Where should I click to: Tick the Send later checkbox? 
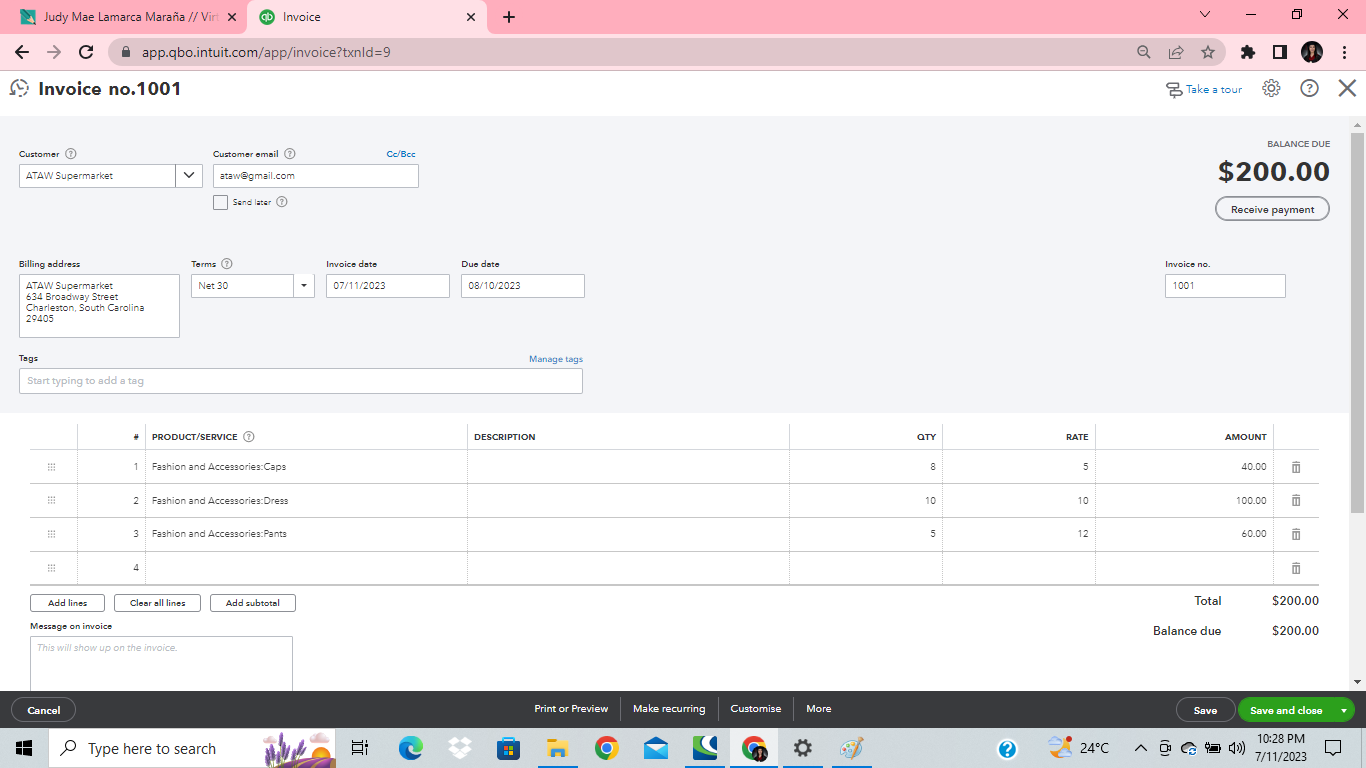tap(220, 202)
